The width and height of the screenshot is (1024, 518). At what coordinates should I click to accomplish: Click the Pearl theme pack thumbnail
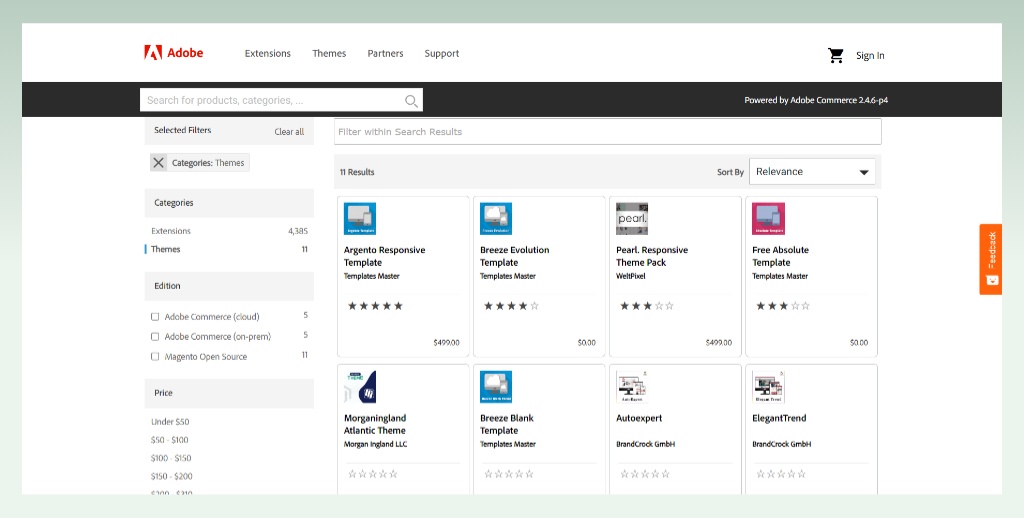coord(632,219)
